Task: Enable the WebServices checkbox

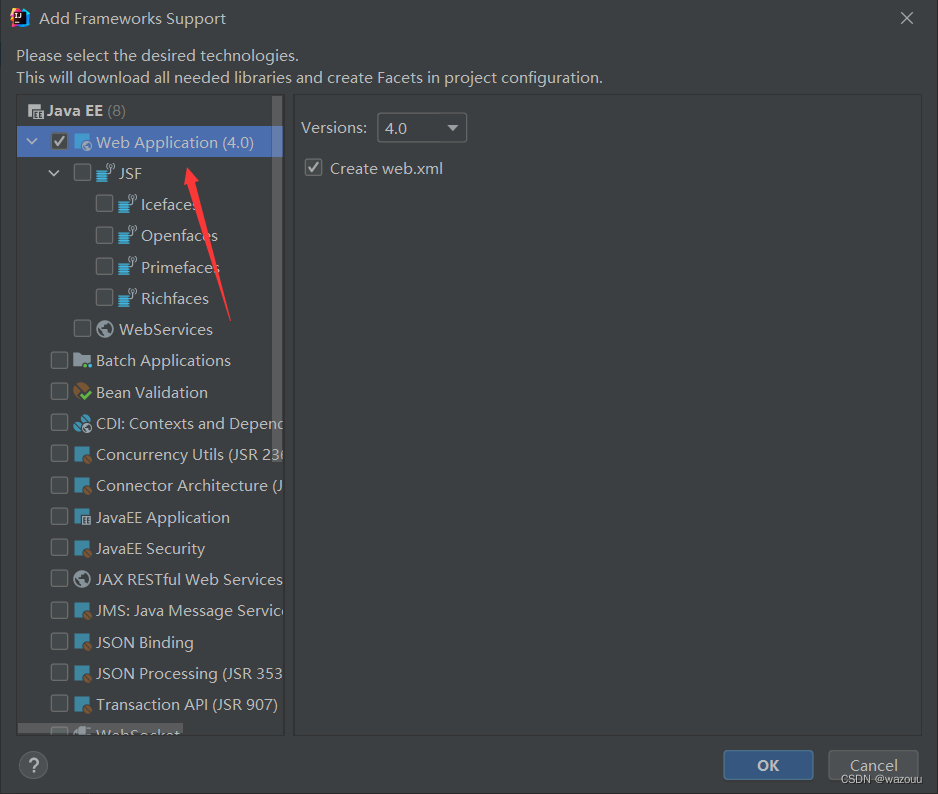Action: 82,328
